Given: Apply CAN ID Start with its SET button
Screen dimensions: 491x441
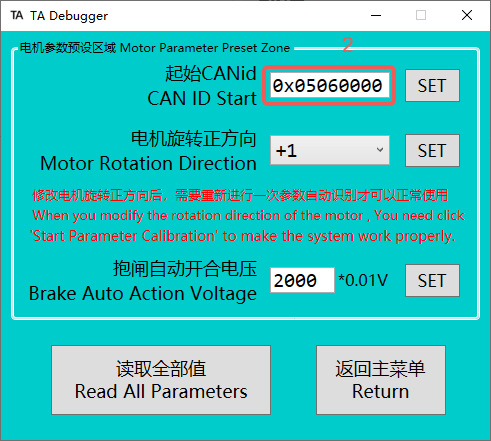Looking at the screenshot, I should click(x=432, y=86).
